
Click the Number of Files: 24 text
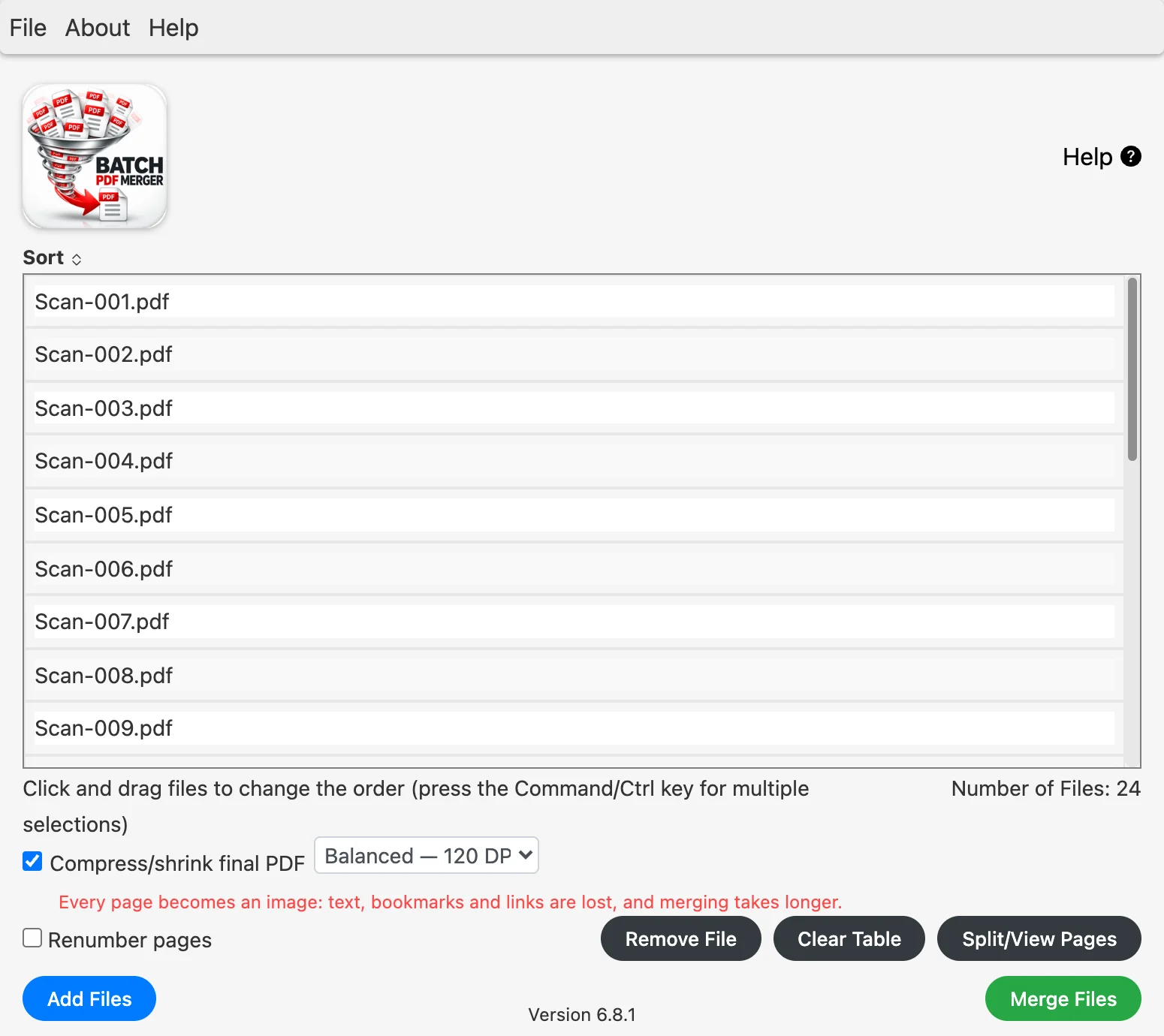[1046, 788]
